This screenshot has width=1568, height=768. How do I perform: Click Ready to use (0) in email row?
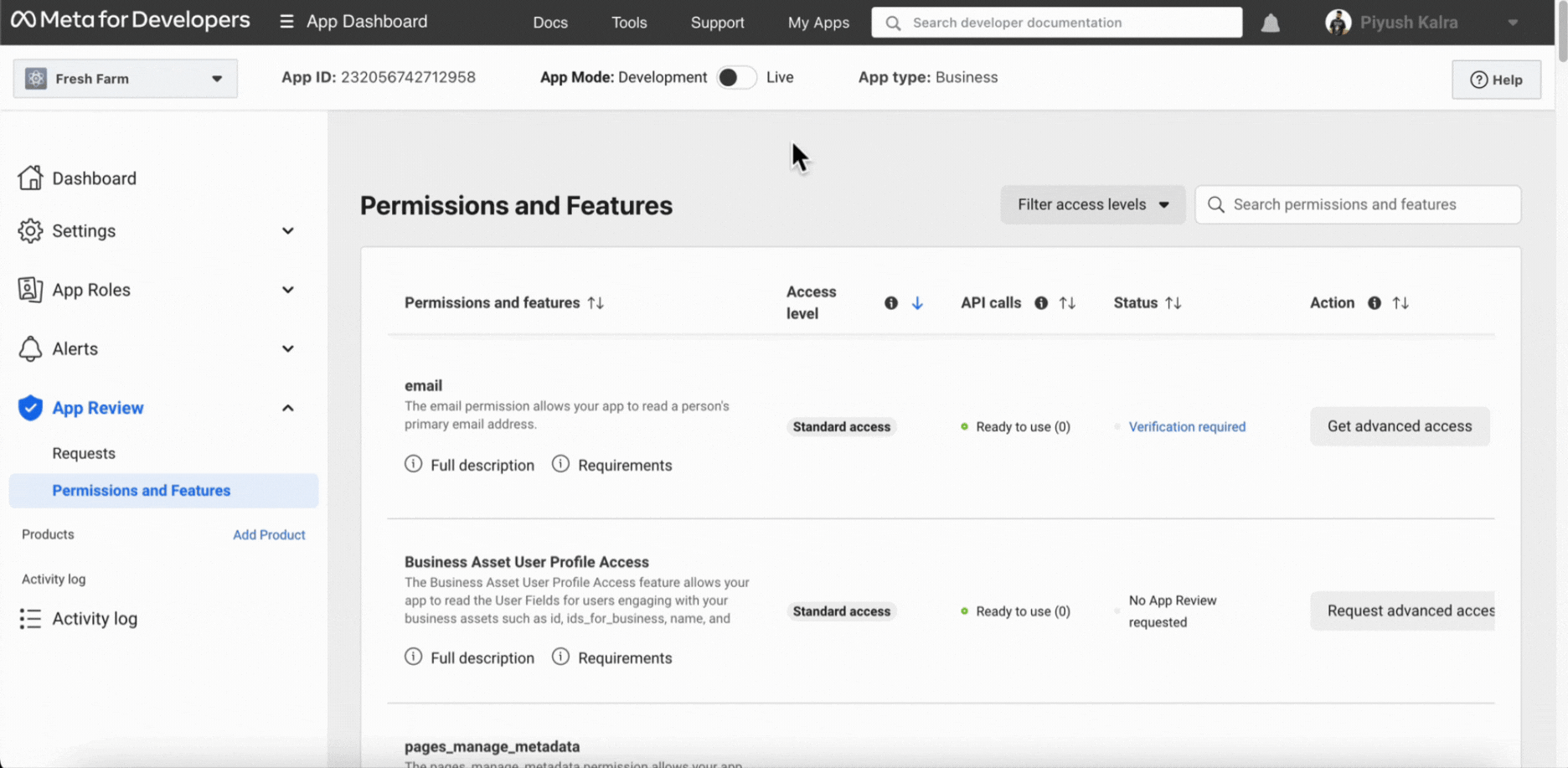1023,426
